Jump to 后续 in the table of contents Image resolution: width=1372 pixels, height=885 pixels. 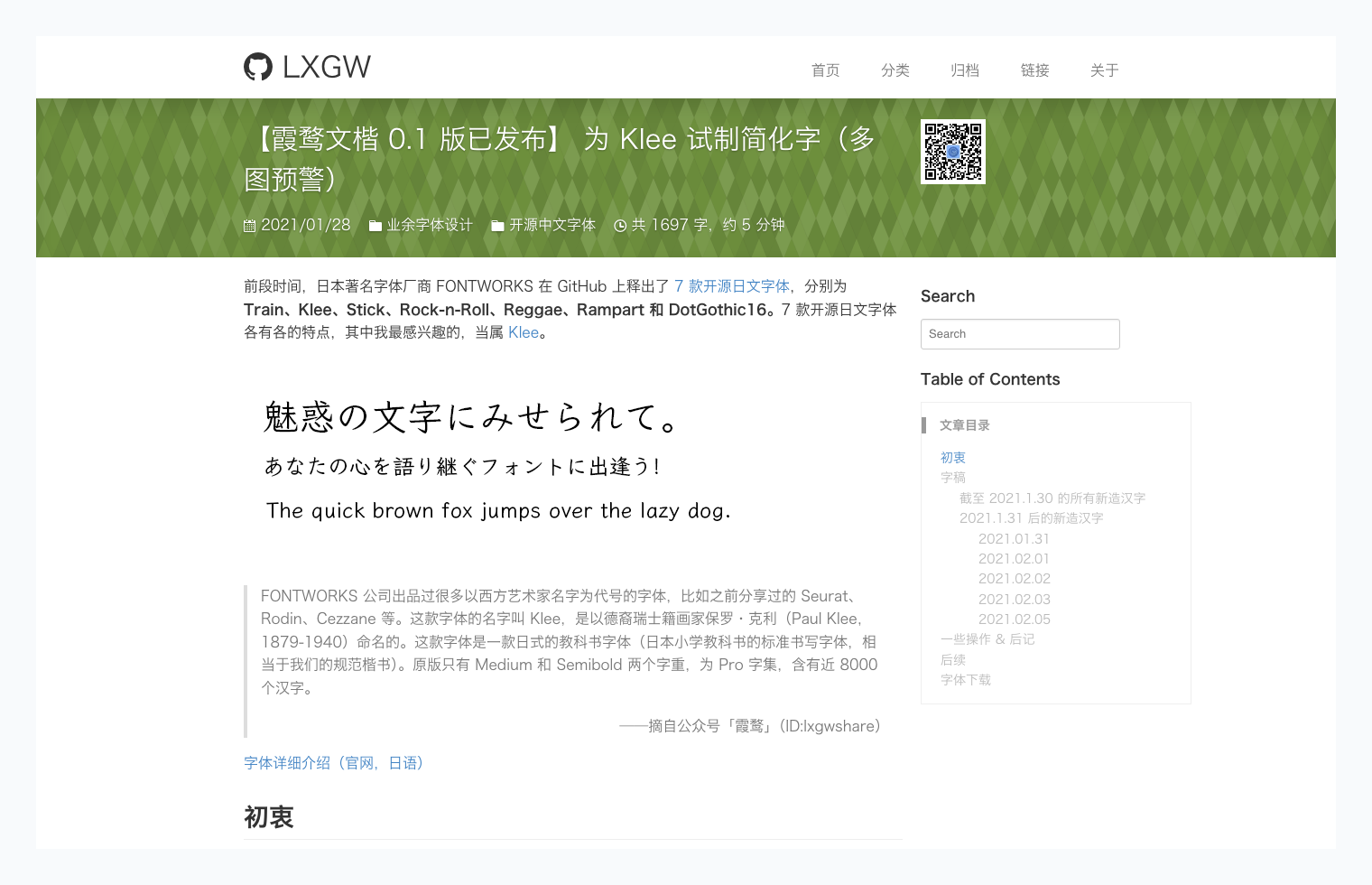click(953, 660)
